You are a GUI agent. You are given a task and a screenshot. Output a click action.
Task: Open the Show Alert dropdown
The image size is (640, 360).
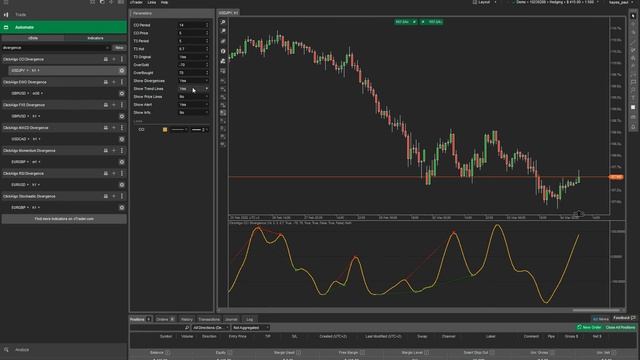[193, 104]
